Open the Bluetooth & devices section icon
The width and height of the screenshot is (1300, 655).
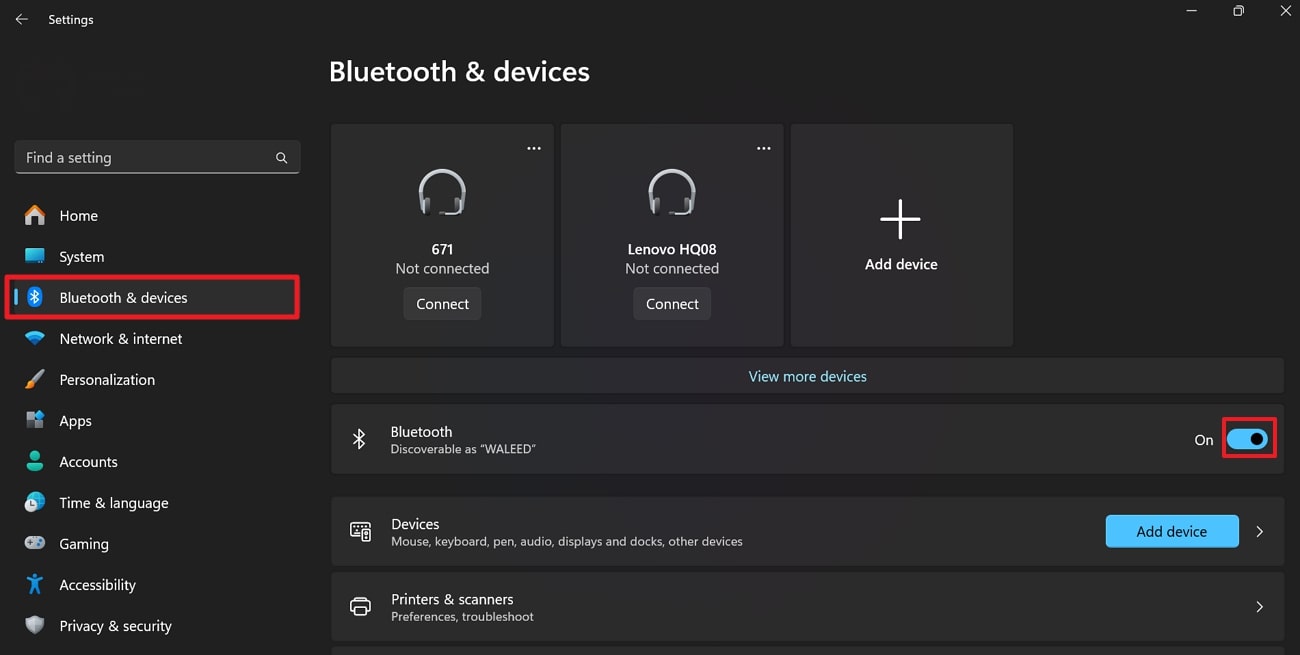34,297
